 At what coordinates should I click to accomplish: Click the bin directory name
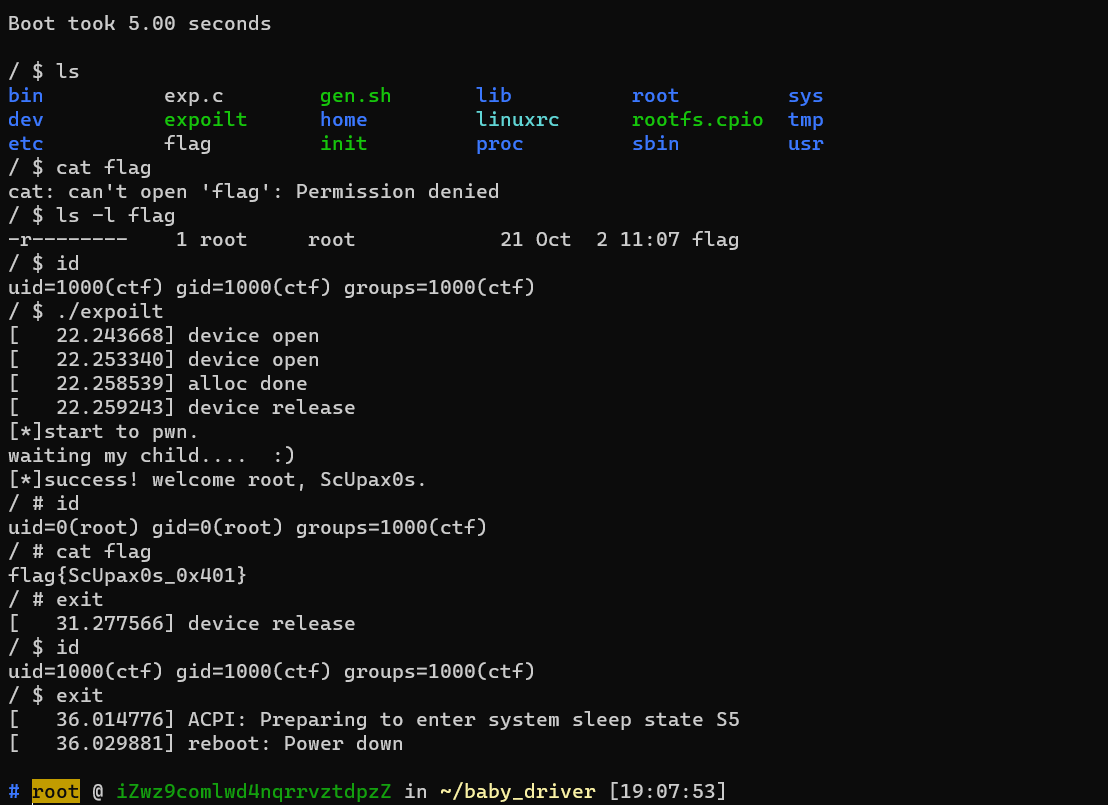[x=25, y=96]
